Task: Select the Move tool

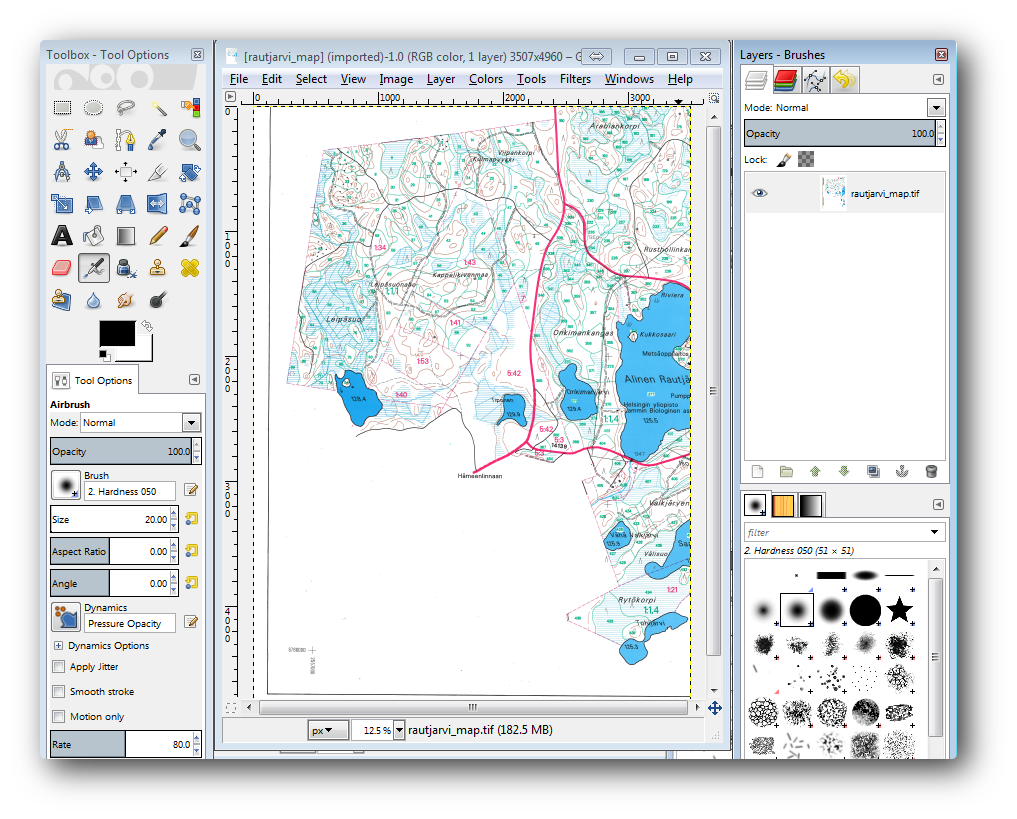Action: click(94, 172)
